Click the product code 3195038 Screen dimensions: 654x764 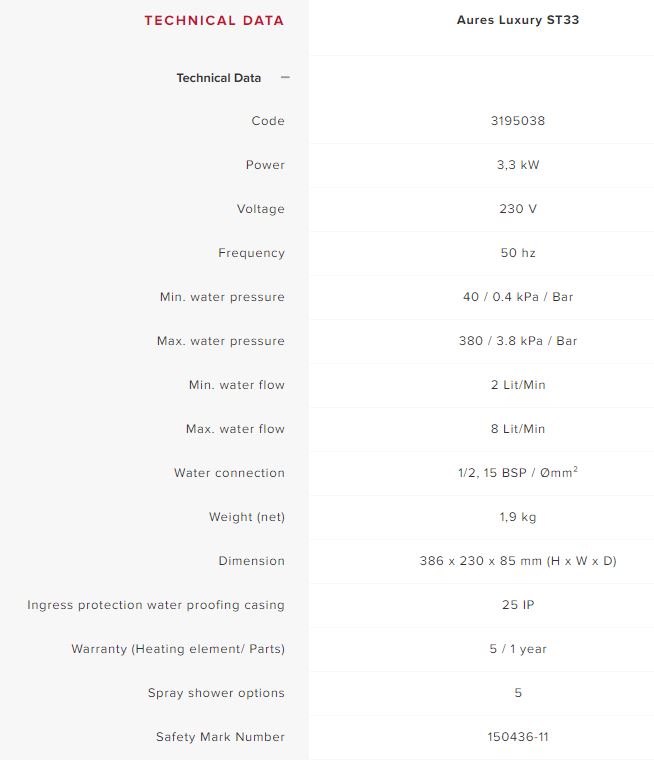click(x=518, y=121)
